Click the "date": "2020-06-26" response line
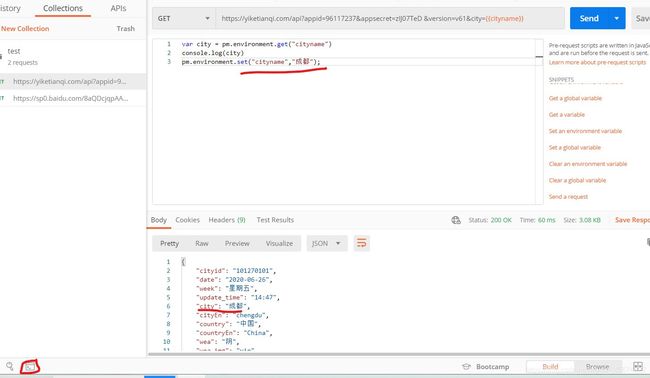 (x=234, y=280)
